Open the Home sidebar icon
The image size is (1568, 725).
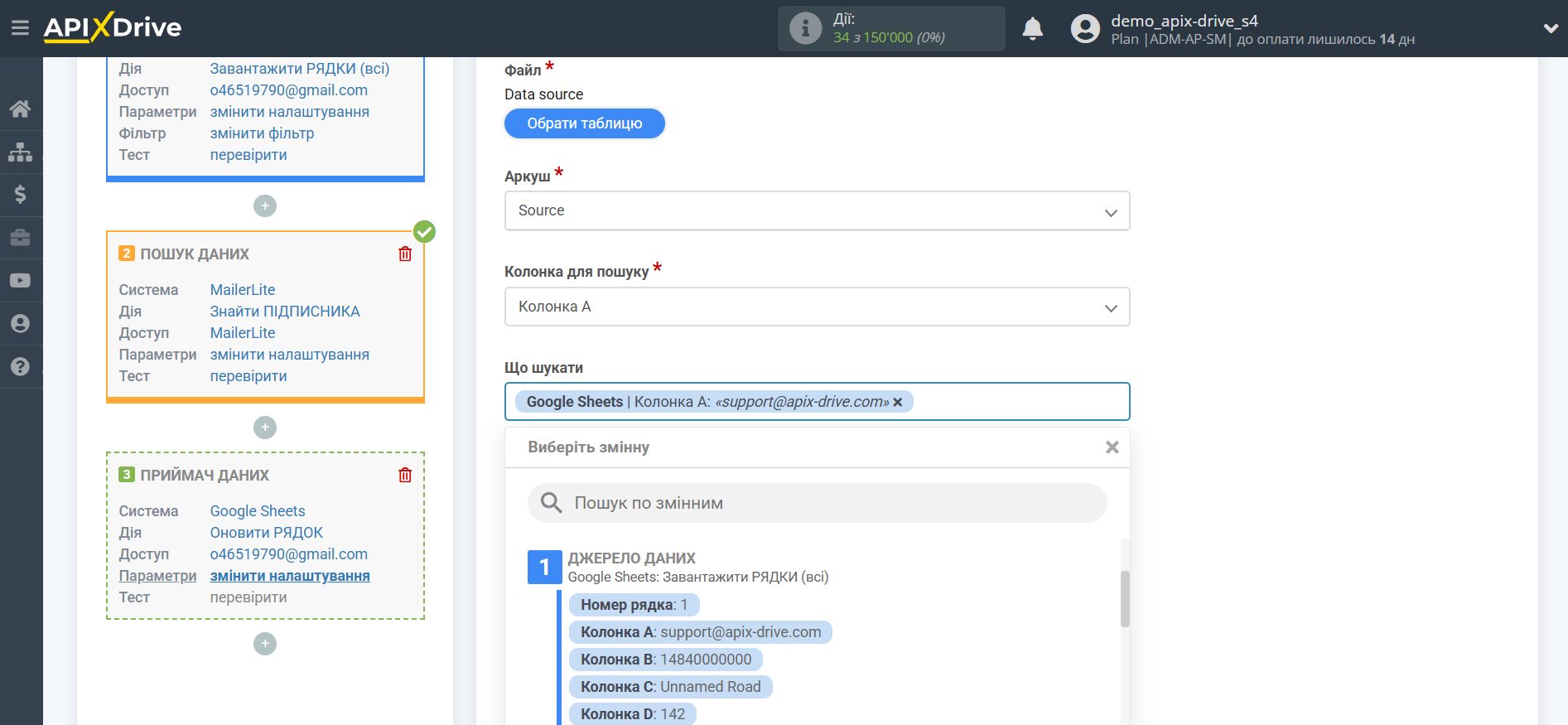21,109
